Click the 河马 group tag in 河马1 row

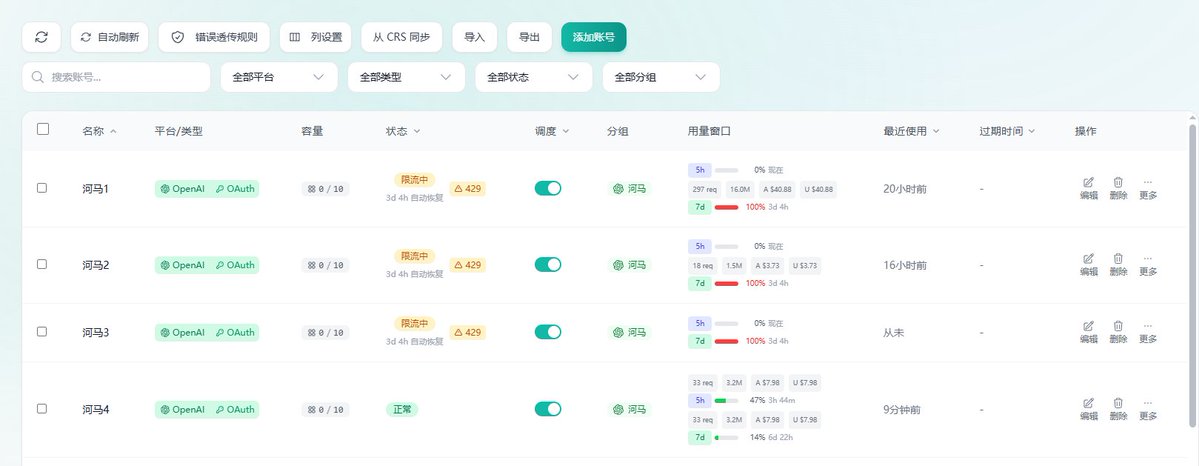tap(630, 188)
